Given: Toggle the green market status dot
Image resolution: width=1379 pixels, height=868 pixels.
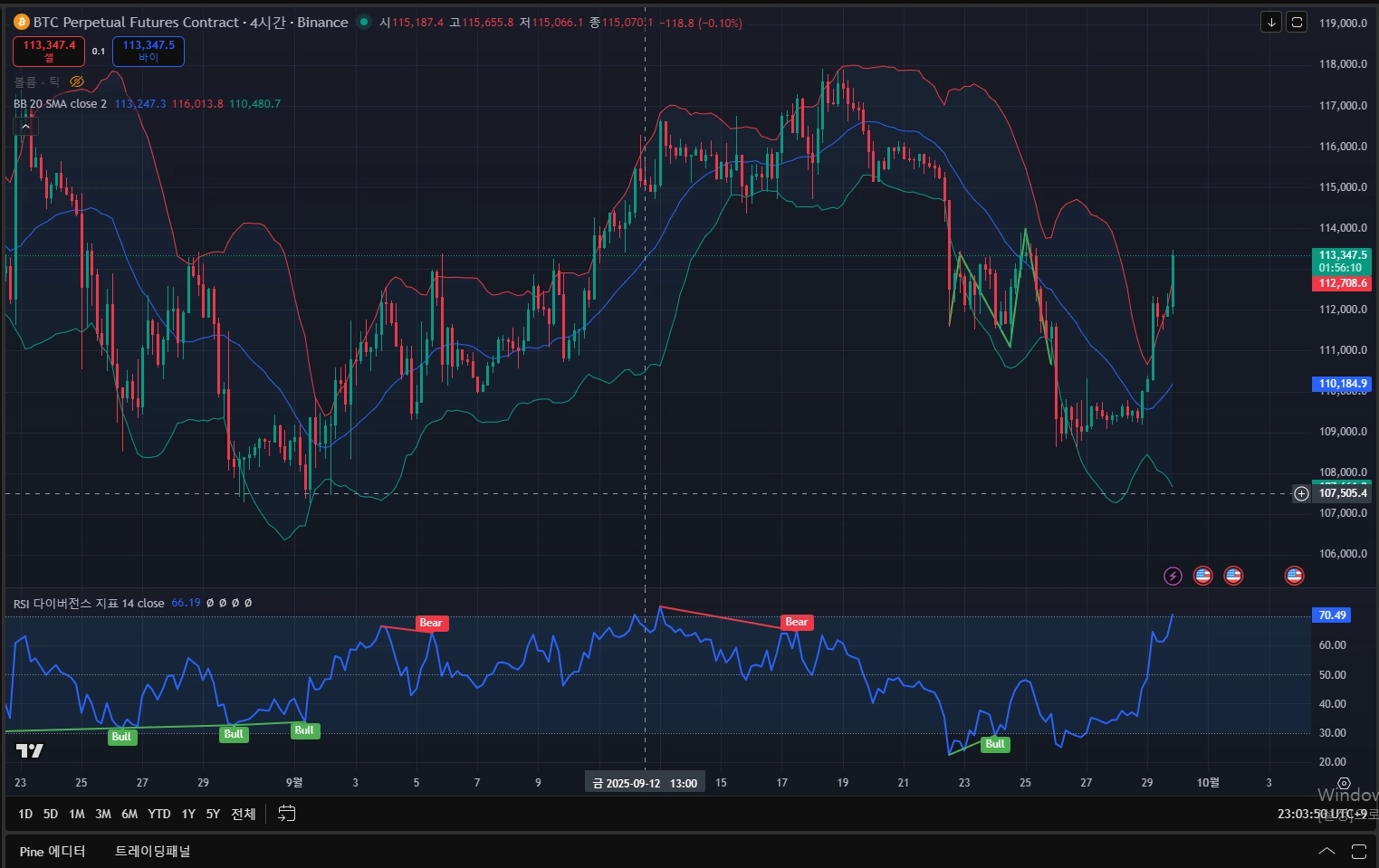Looking at the screenshot, I should tap(364, 23).
